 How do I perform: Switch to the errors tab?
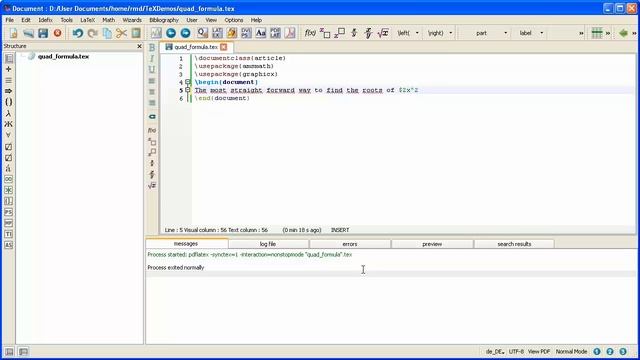[x=350, y=244]
